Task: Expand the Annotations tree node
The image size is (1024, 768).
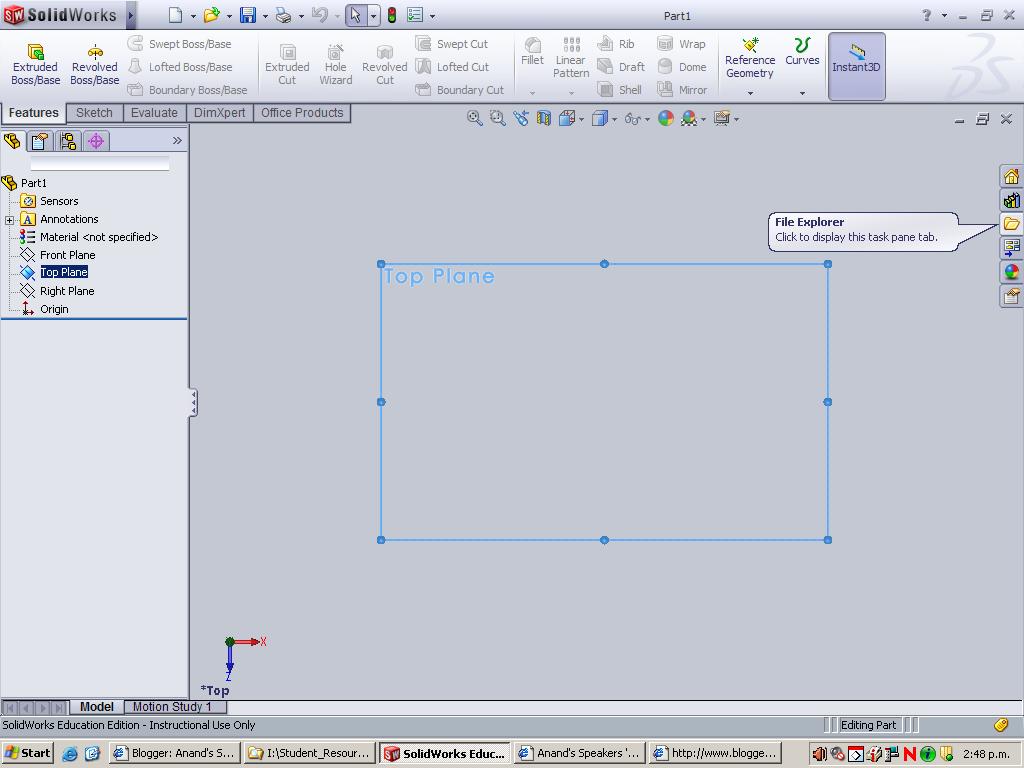Action: pyautogui.click(x=8, y=218)
